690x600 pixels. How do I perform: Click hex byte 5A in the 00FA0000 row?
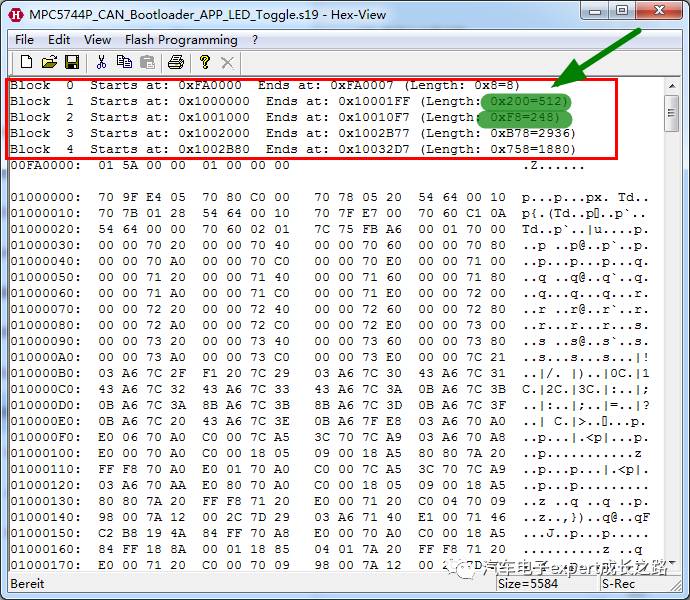pyautogui.click(x=130, y=166)
